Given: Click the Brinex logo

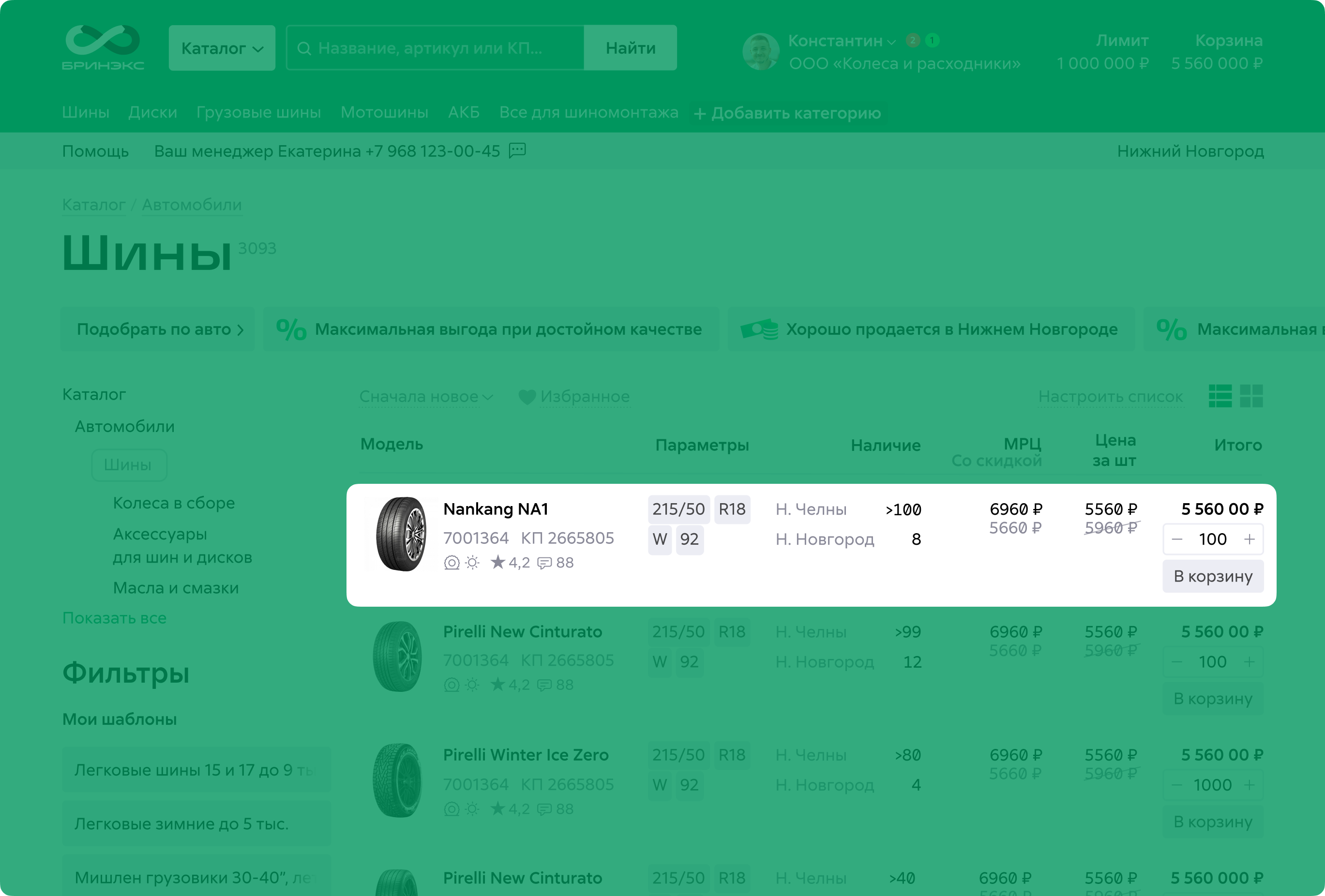Looking at the screenshot, I should 103,48.
